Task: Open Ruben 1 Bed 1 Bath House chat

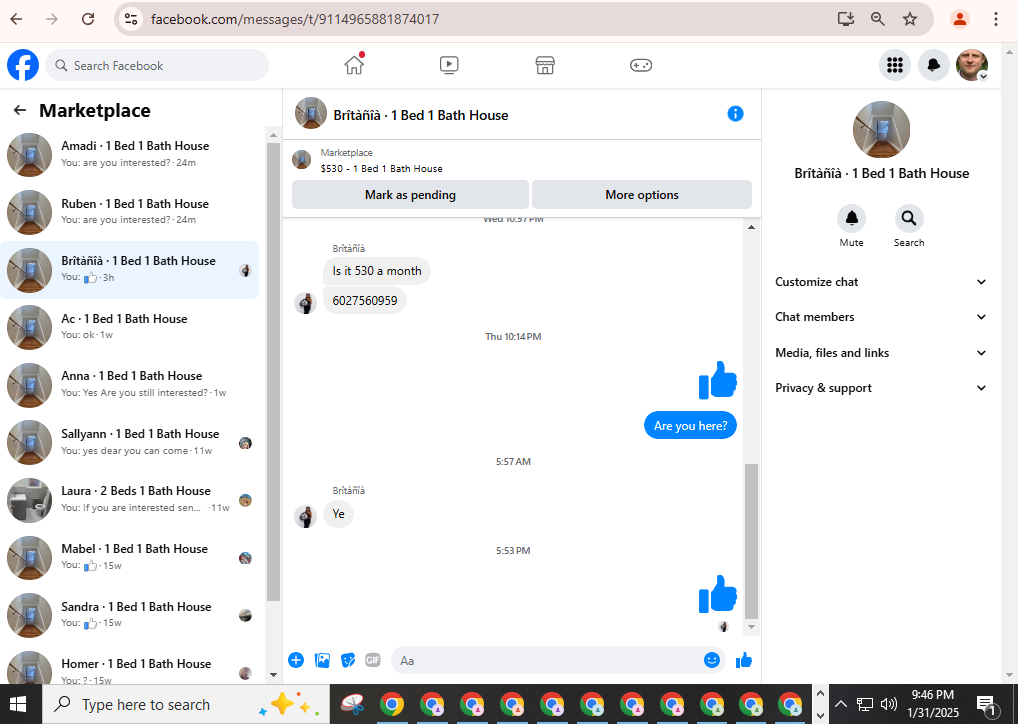Action: click(130, 212)
